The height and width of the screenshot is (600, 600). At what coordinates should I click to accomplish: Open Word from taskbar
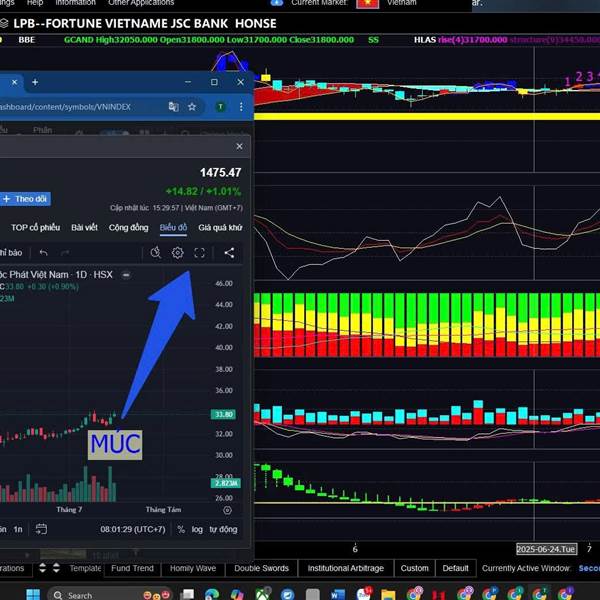pos(338,594)
